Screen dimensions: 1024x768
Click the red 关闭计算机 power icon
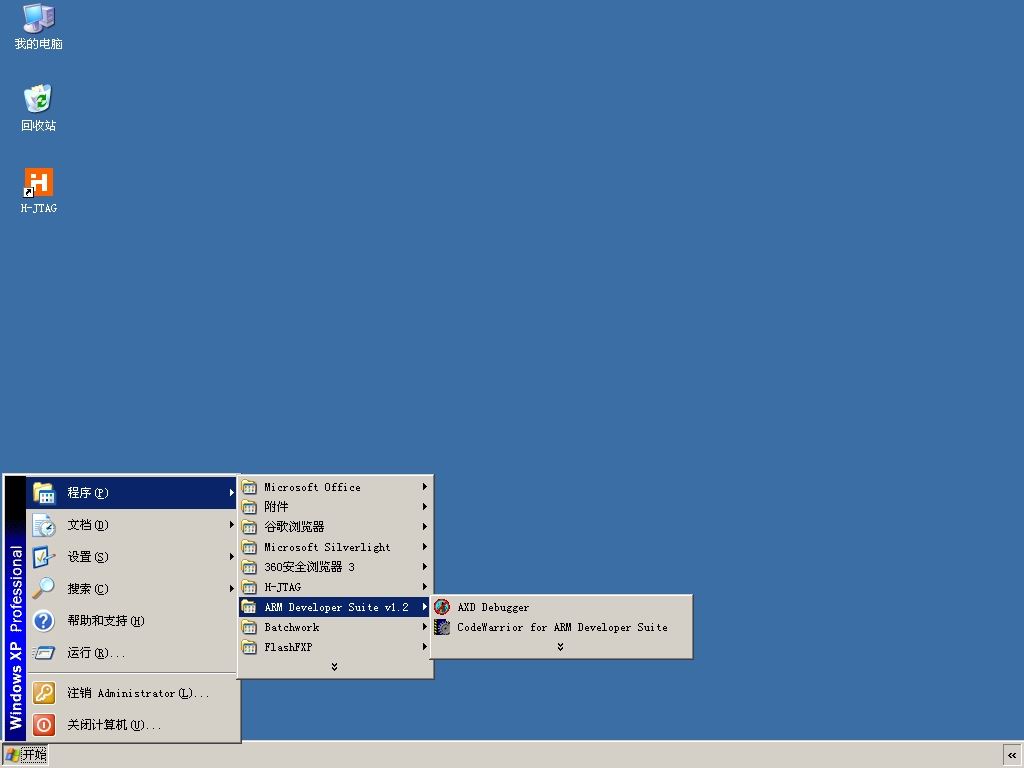click(x=44, y=725)
